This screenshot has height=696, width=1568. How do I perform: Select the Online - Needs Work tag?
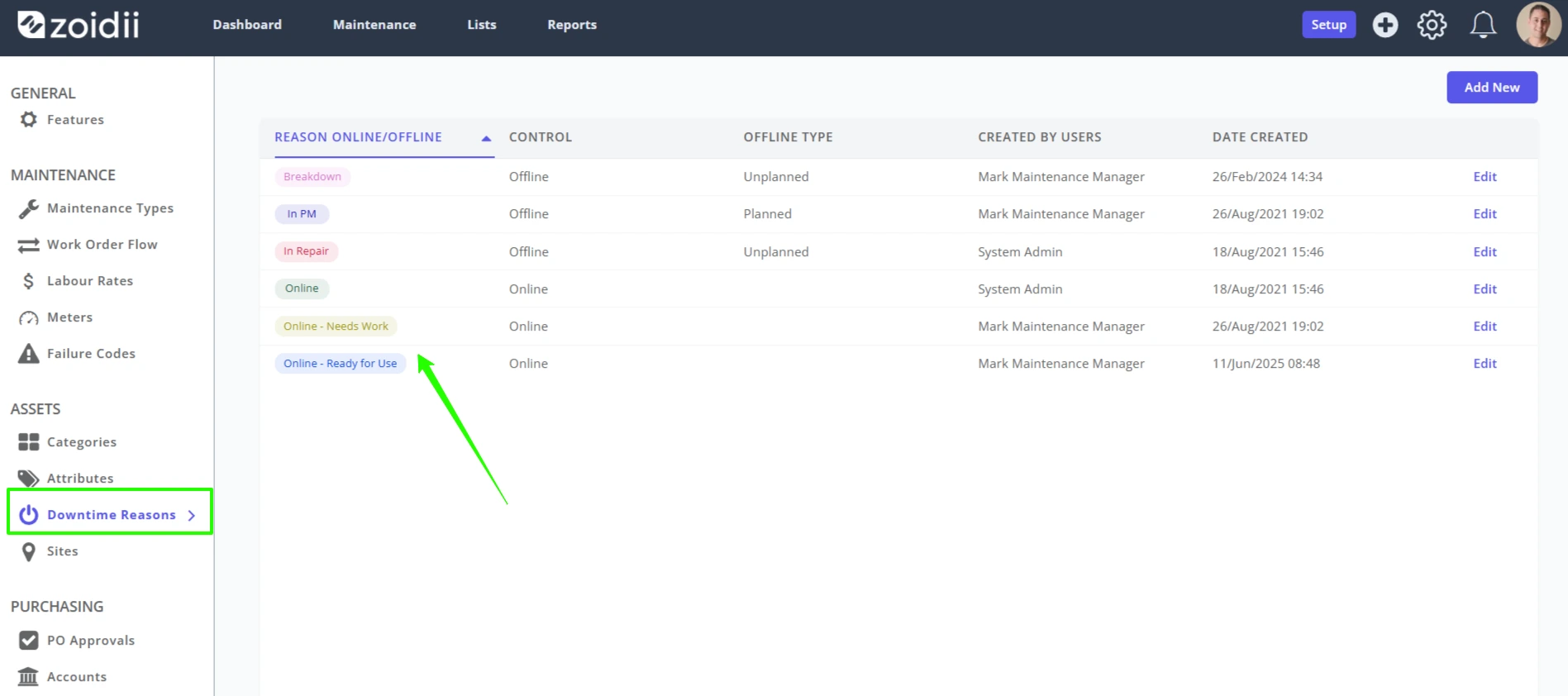point(336,327)
